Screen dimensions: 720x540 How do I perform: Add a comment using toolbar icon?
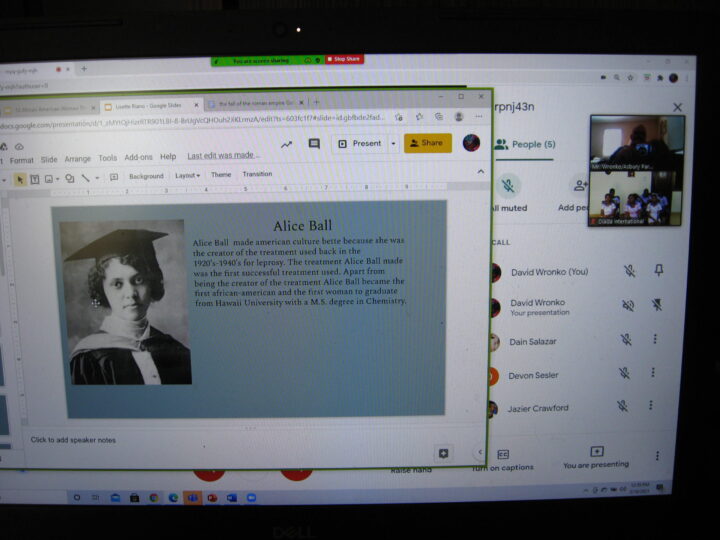click(x=114, y=177)
